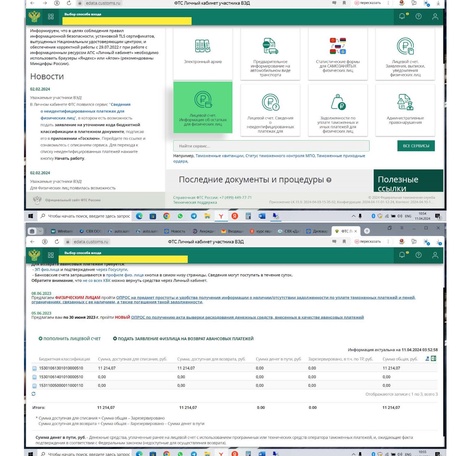Switch to the Новости browser tab
This screenshot has width=456, height=456.
[175, 231]
